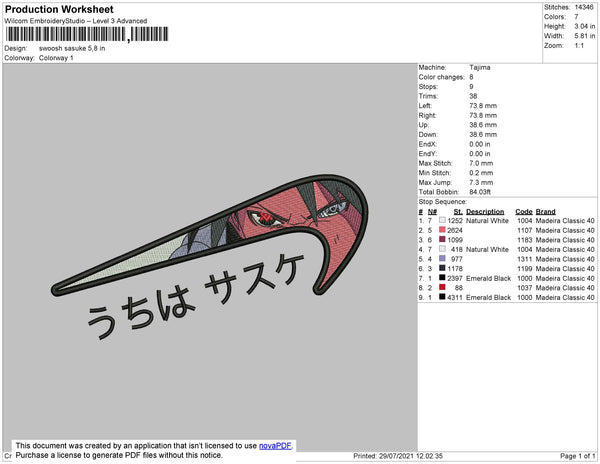Click the Emerald Black swatch with 4311 stitches

[x=442, y=297]
